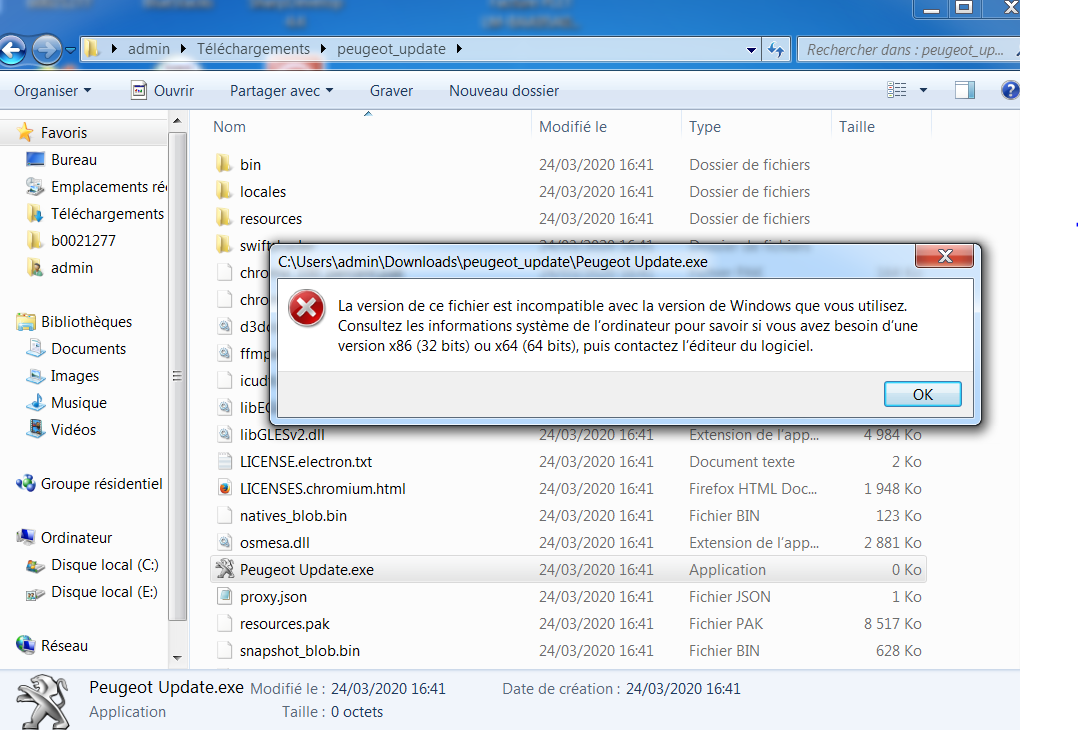Click Ouvrir in the toolbar

tap(163, 91)
